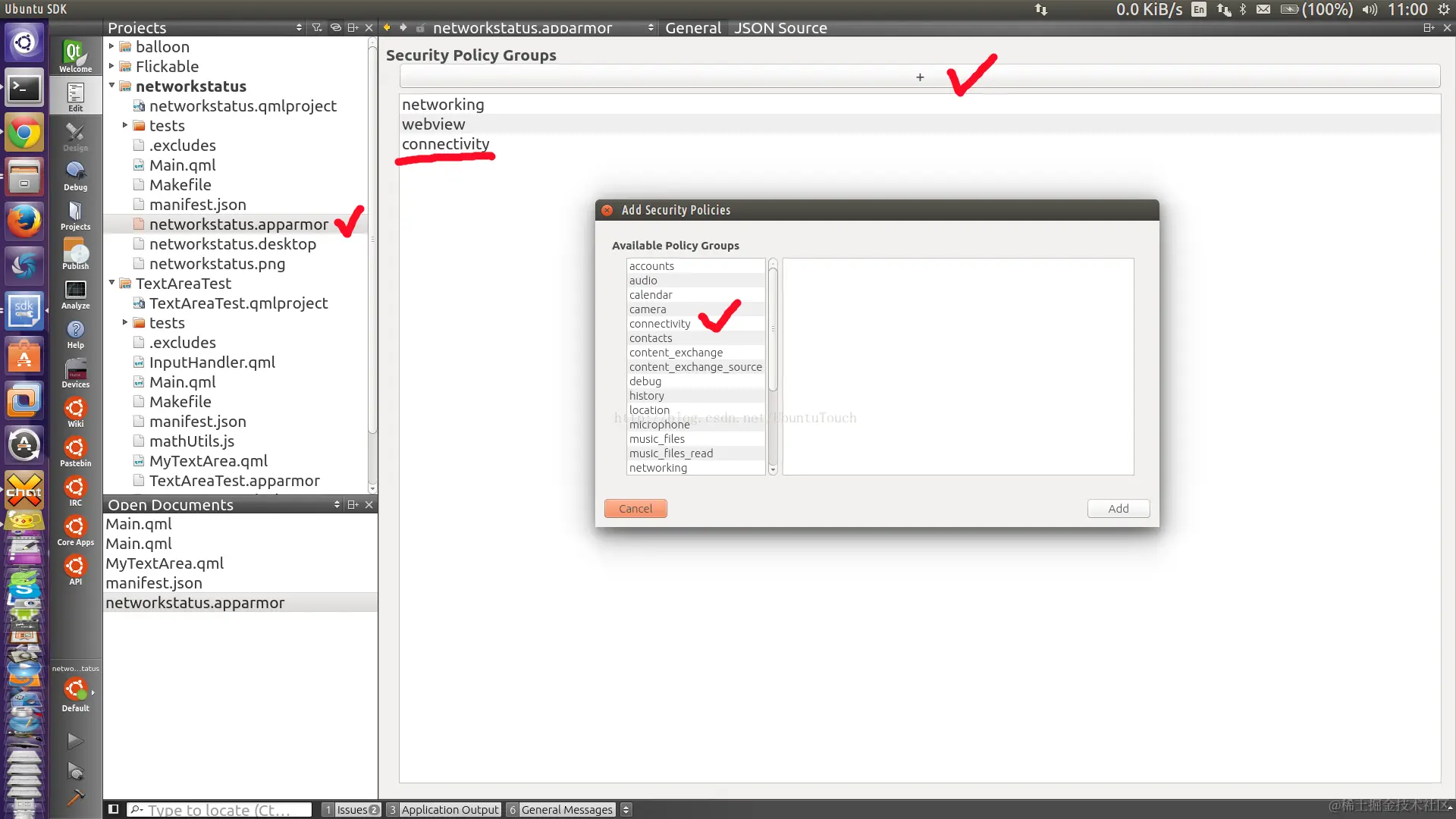Open the Analyze mode

[x=75, y=293]
